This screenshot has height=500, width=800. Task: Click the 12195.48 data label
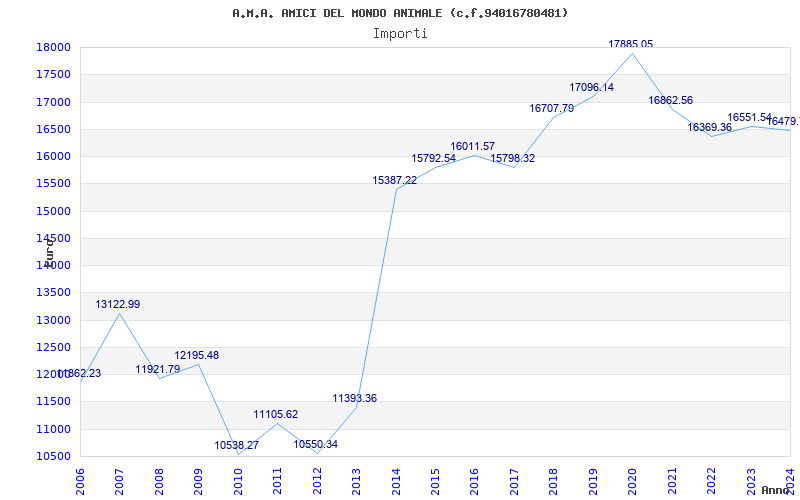tap(196, 355)
